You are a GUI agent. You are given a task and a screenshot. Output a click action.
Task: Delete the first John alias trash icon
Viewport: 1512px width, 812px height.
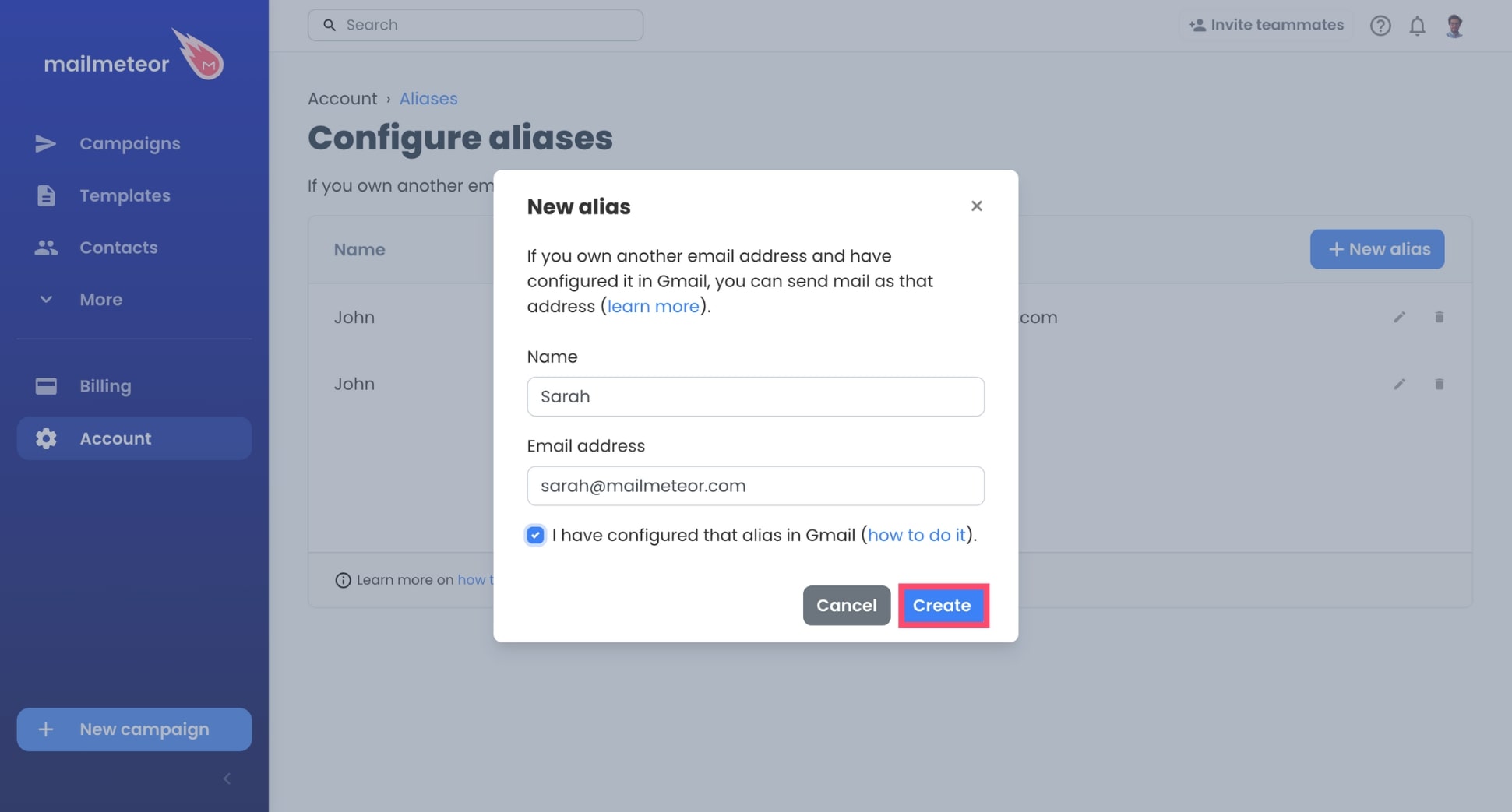coord(1439,317)
